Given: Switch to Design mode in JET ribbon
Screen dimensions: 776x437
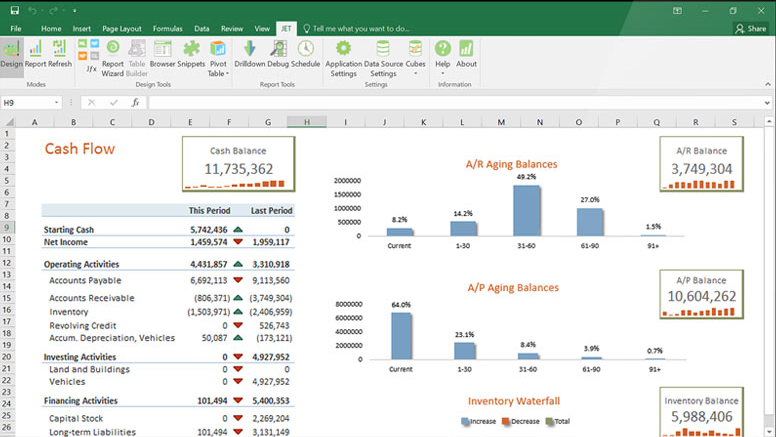Looking at the screenshot, I should pos(11,53).
